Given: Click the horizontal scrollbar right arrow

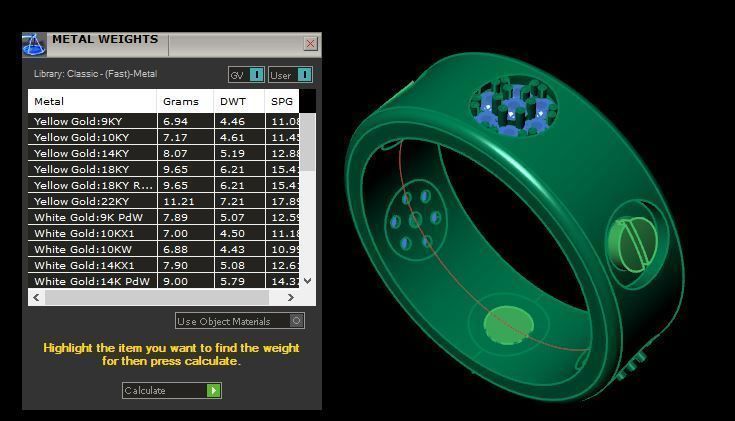Looking at the screenshot, I should (291, 297).
